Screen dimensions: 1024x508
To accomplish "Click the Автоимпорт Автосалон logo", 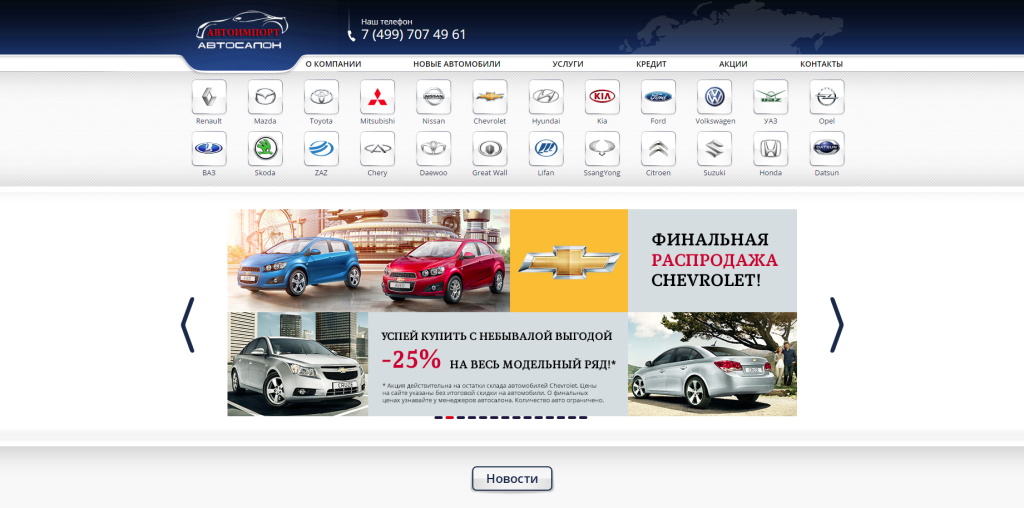I will 241,31.
